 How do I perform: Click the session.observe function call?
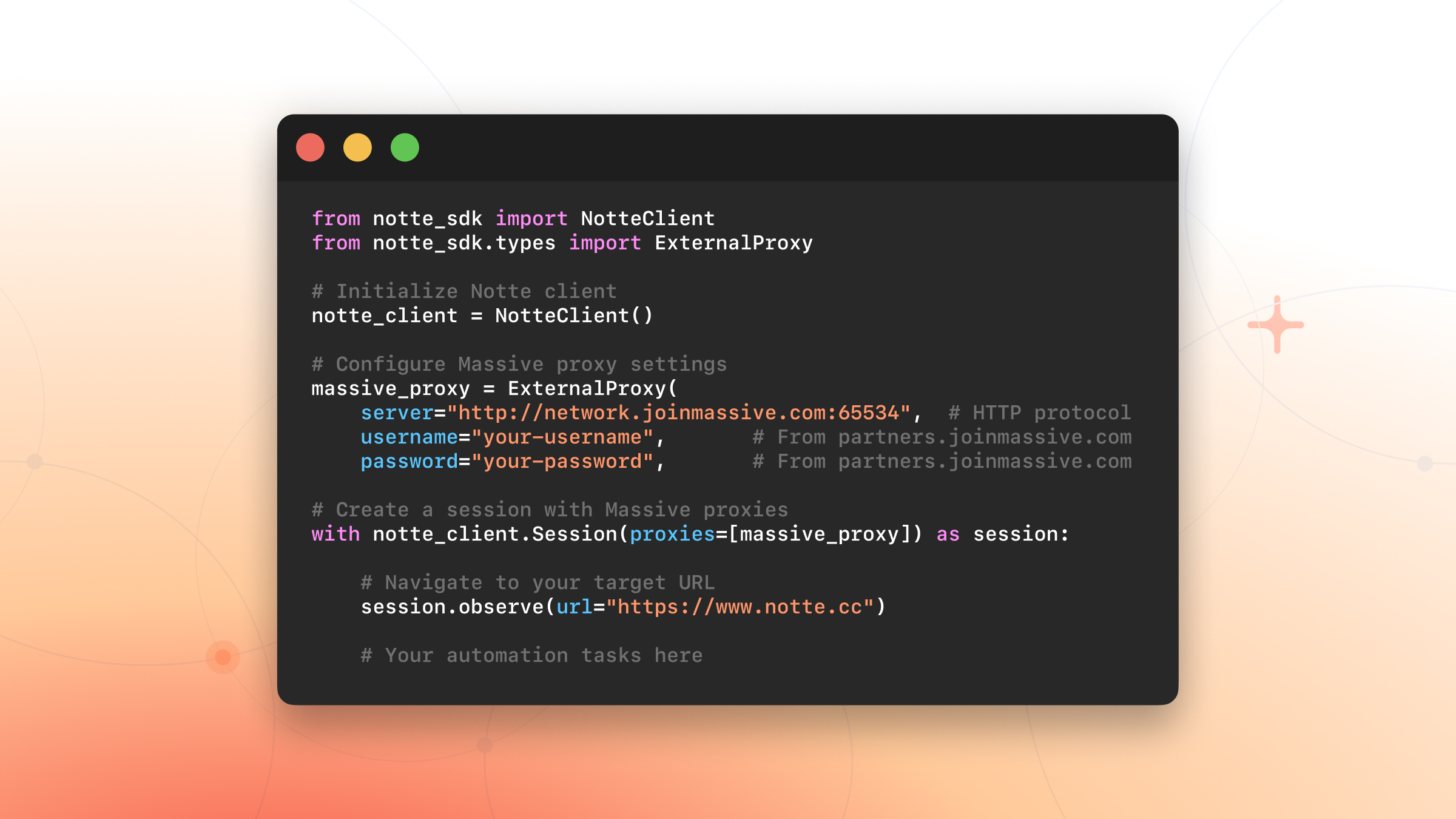click(x=455, y=606)
